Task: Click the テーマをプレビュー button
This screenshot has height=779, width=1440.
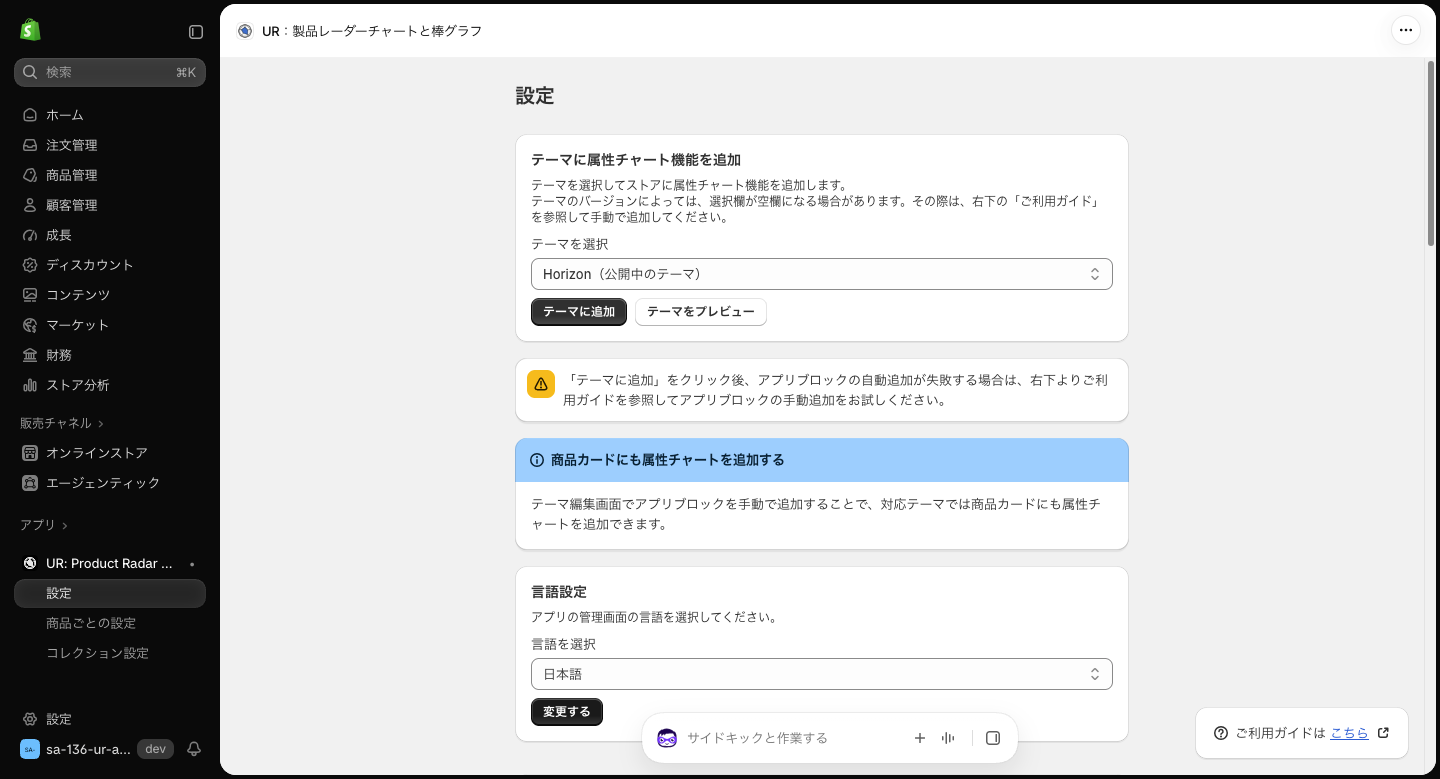Action: [701, 312]
